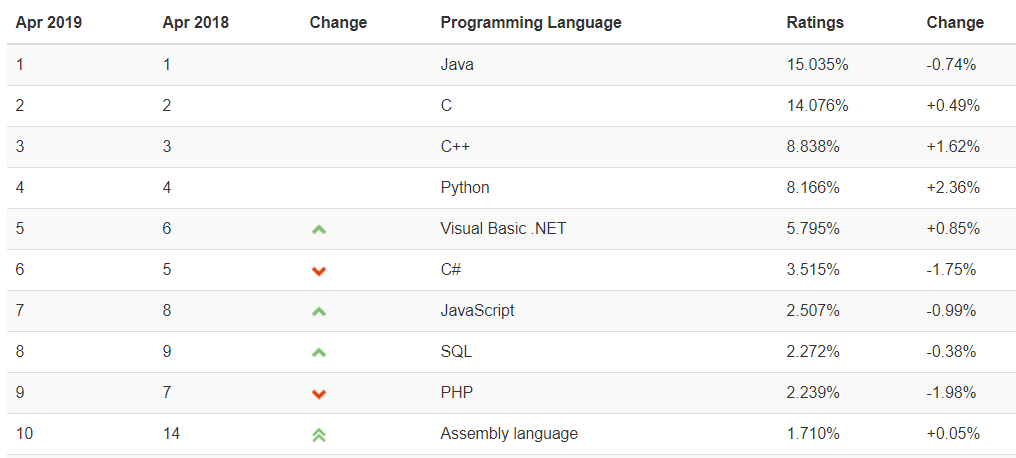Open the Python language entry
This screenshot has height=458, width=1016.
tap(465, 188)
